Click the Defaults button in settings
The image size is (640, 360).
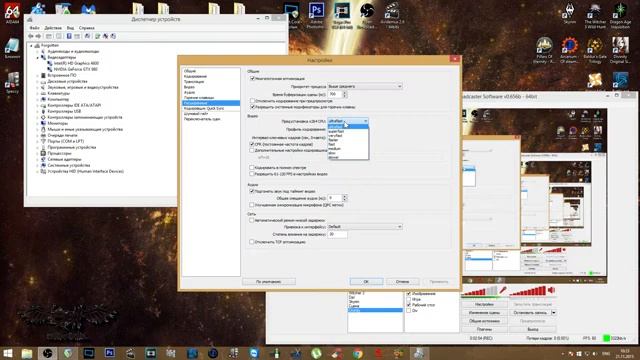tap(269, 282)
